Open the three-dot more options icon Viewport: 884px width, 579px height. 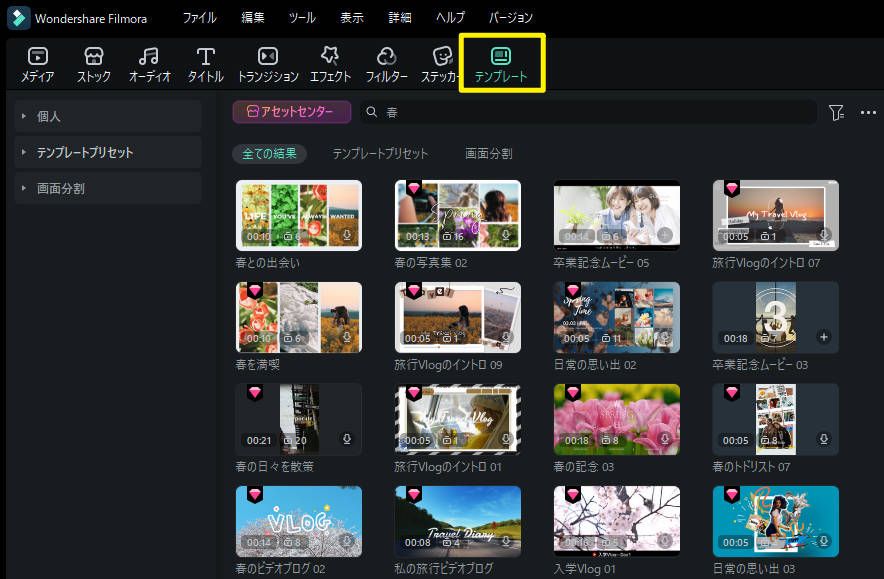pos(866,114)
